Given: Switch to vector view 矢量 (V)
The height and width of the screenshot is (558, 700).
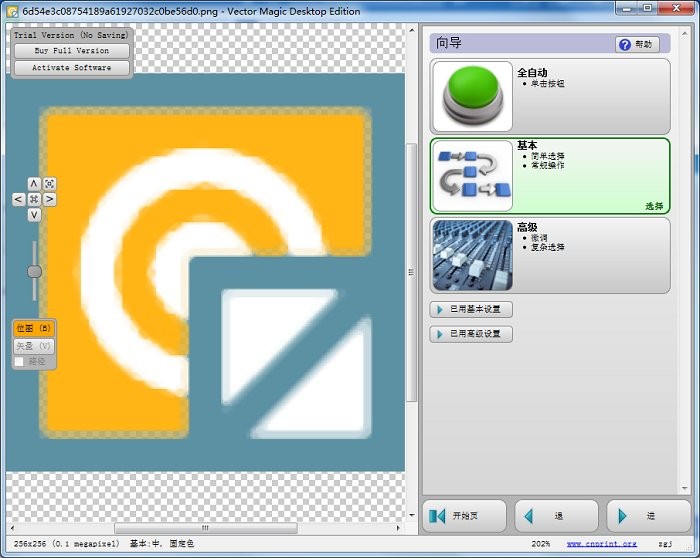Looking at the screenshot, I should (x=33, y=345).
